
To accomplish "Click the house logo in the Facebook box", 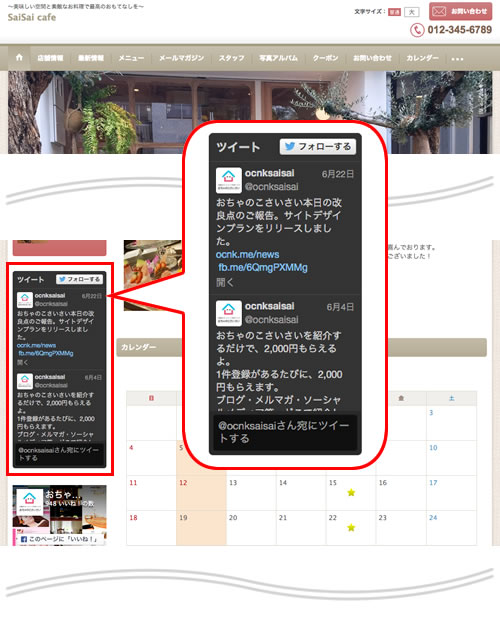I will click(29, 501).
